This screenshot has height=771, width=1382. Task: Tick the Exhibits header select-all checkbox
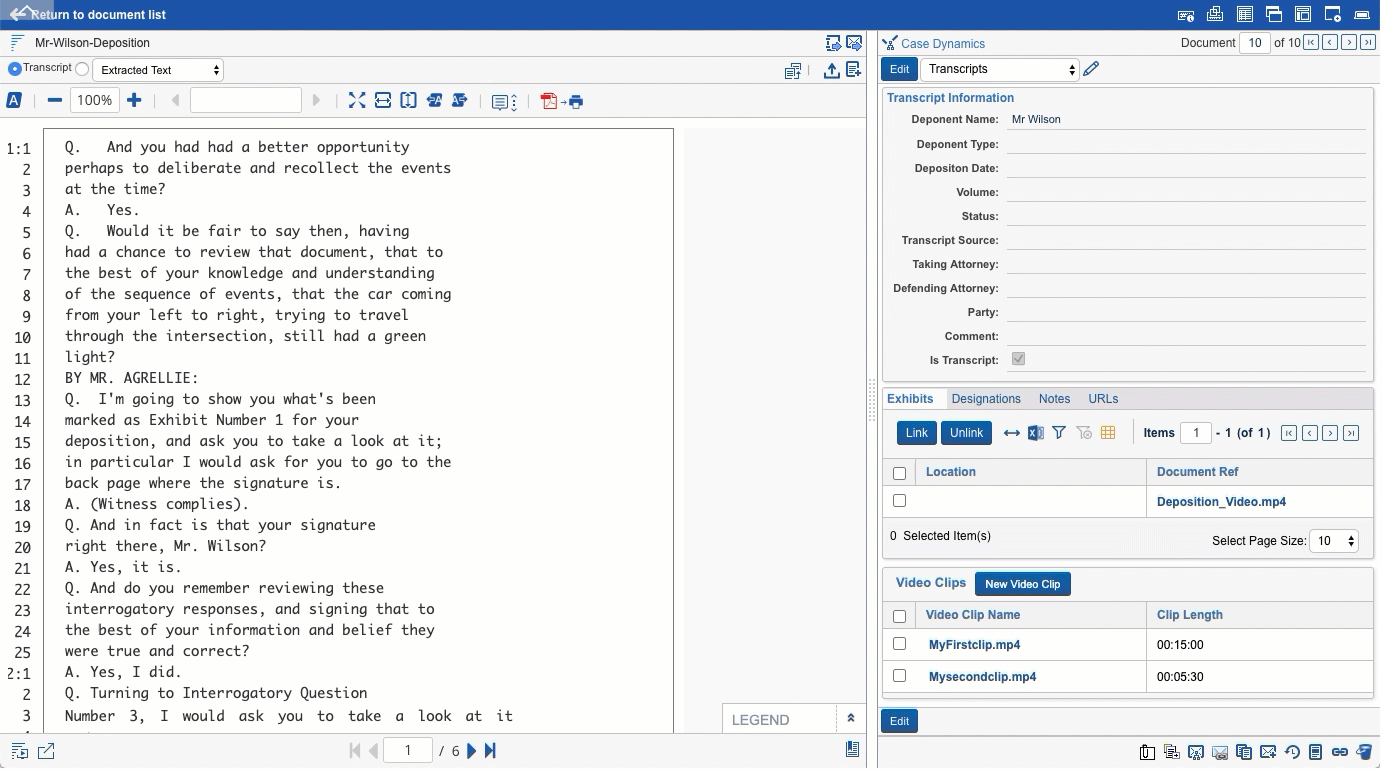899,473
